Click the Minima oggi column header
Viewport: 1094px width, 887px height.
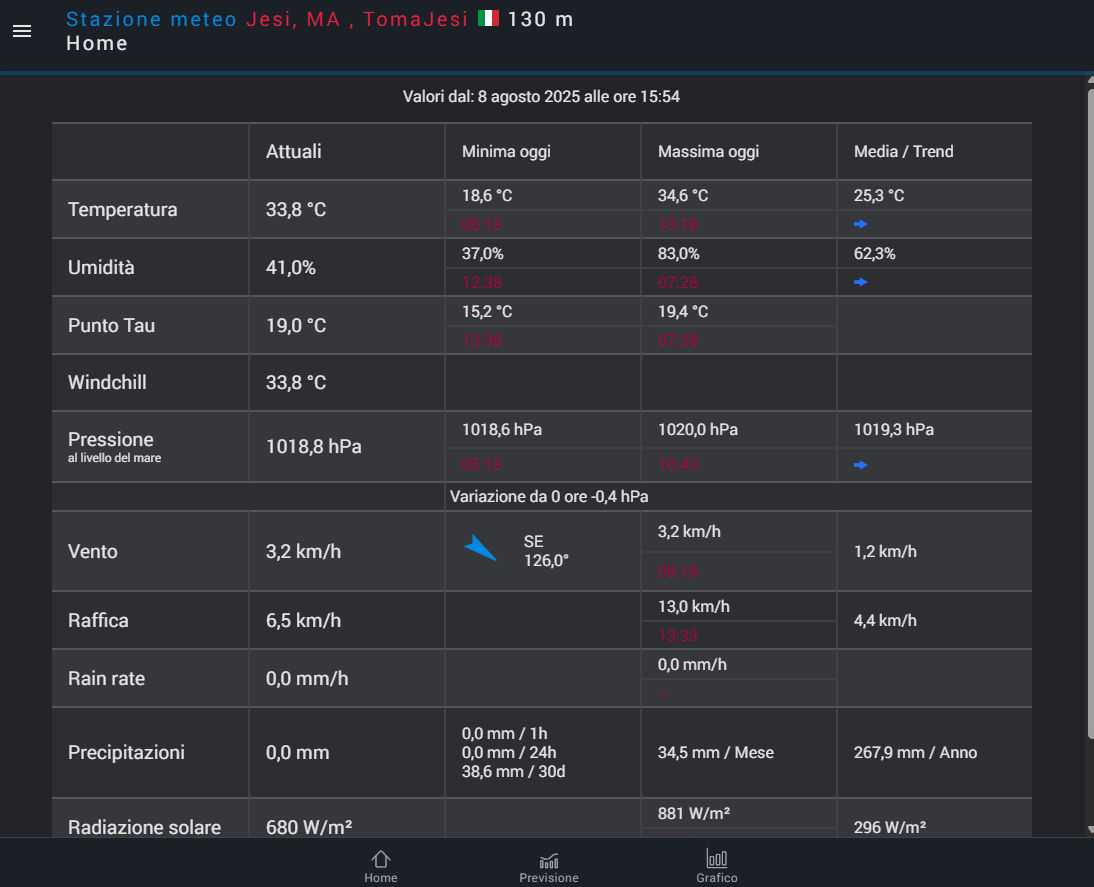click(507, 151)
